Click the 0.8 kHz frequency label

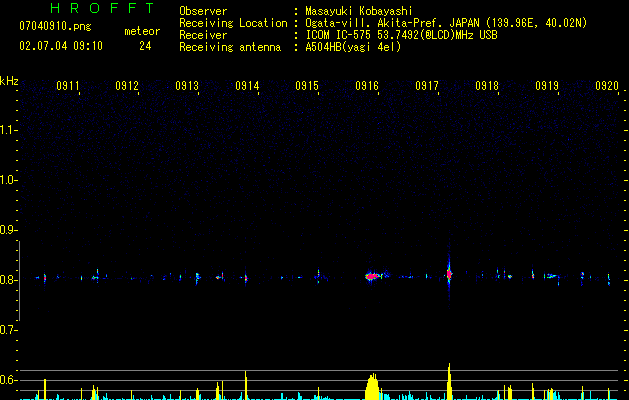8,280
